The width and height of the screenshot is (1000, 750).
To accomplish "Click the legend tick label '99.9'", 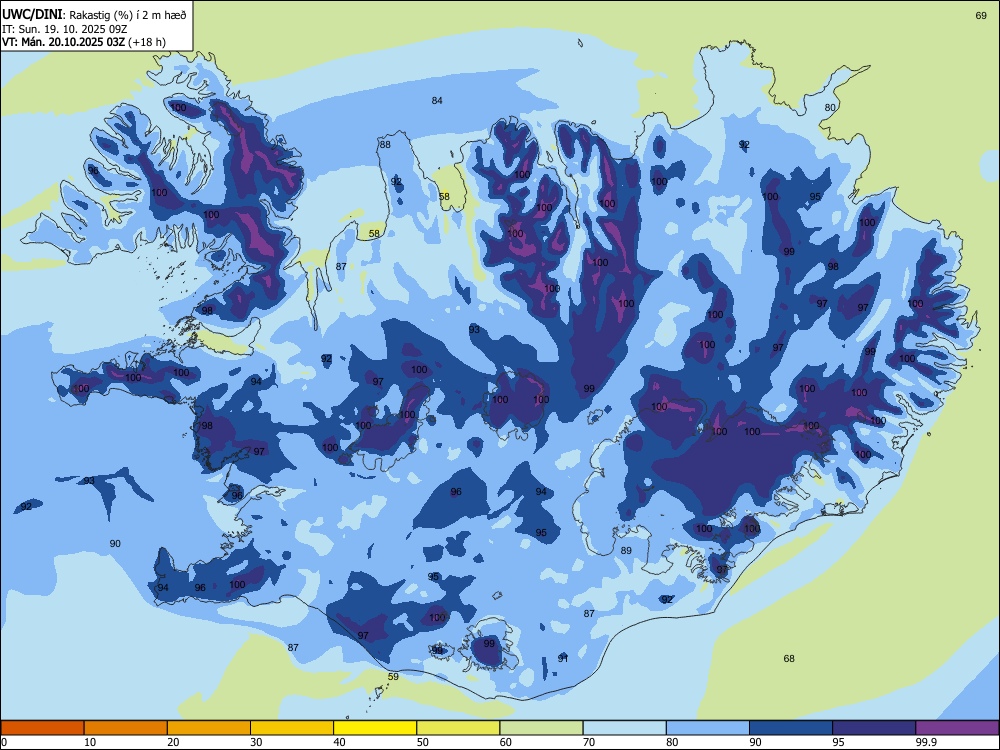I will [x=926, y=742].
